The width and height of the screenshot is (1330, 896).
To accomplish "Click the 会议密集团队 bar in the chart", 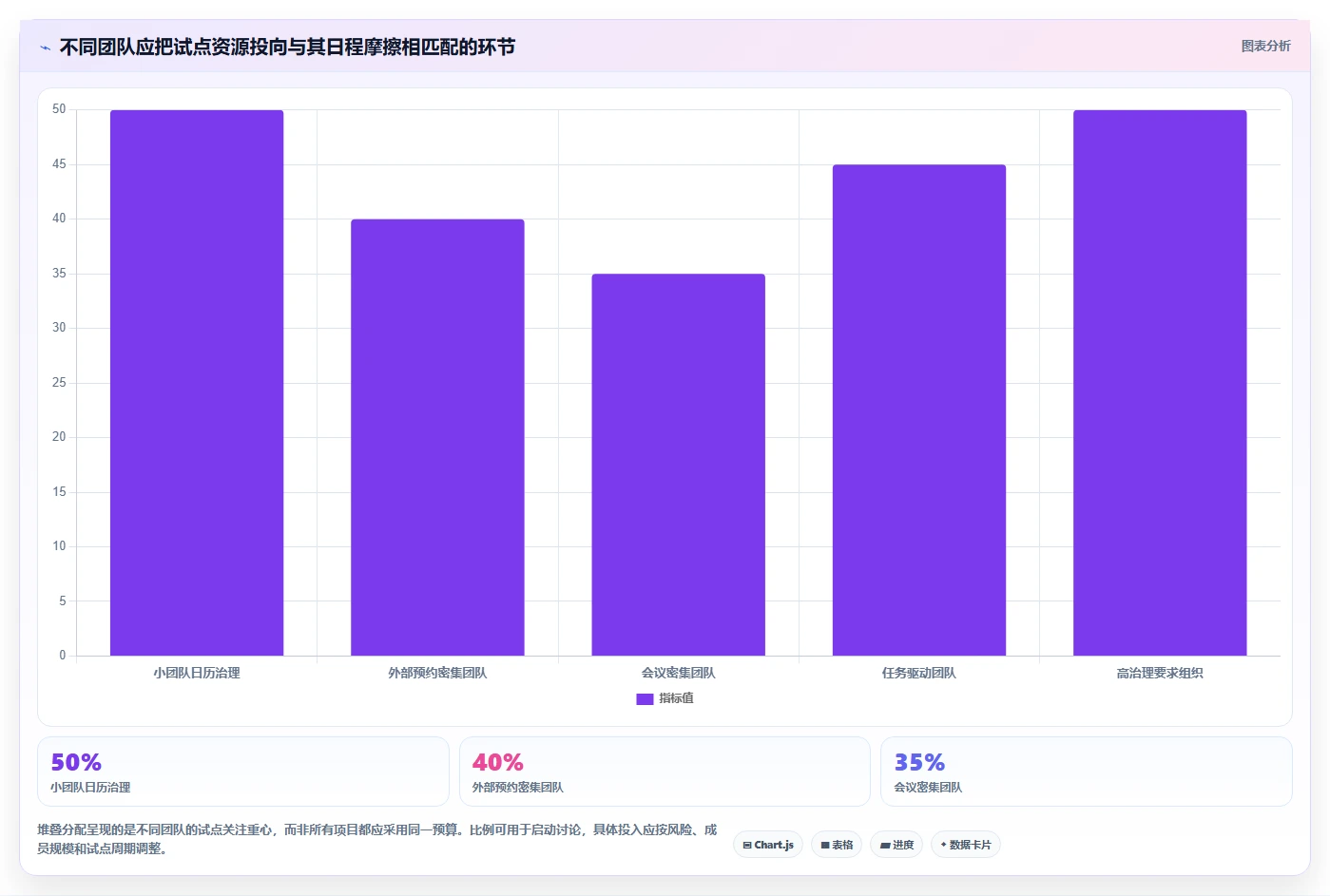I will pos(678,465).
